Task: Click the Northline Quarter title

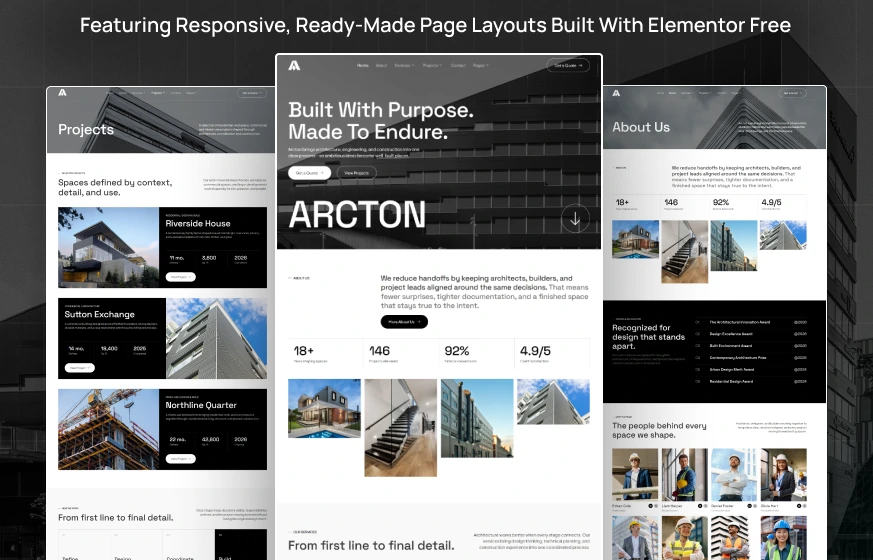Action: coord(201,405)
